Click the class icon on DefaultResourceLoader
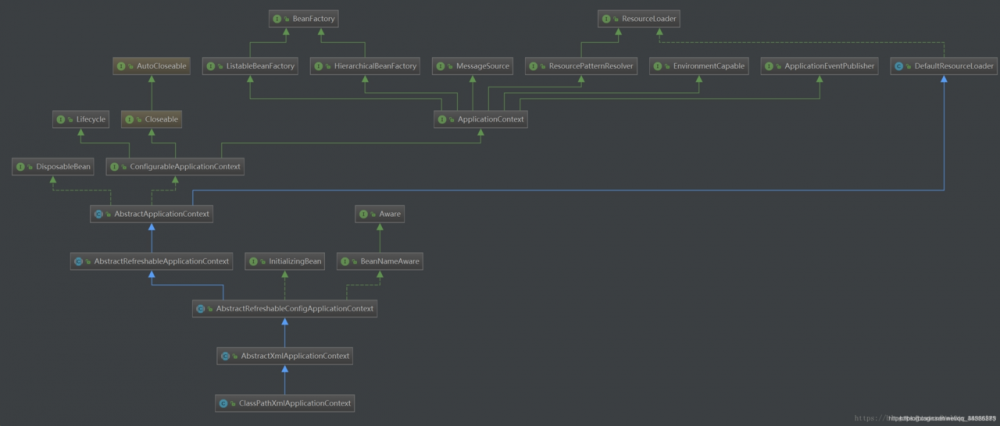The width and height of the screenshot is (1000, 426). click(x=899, y=66)
